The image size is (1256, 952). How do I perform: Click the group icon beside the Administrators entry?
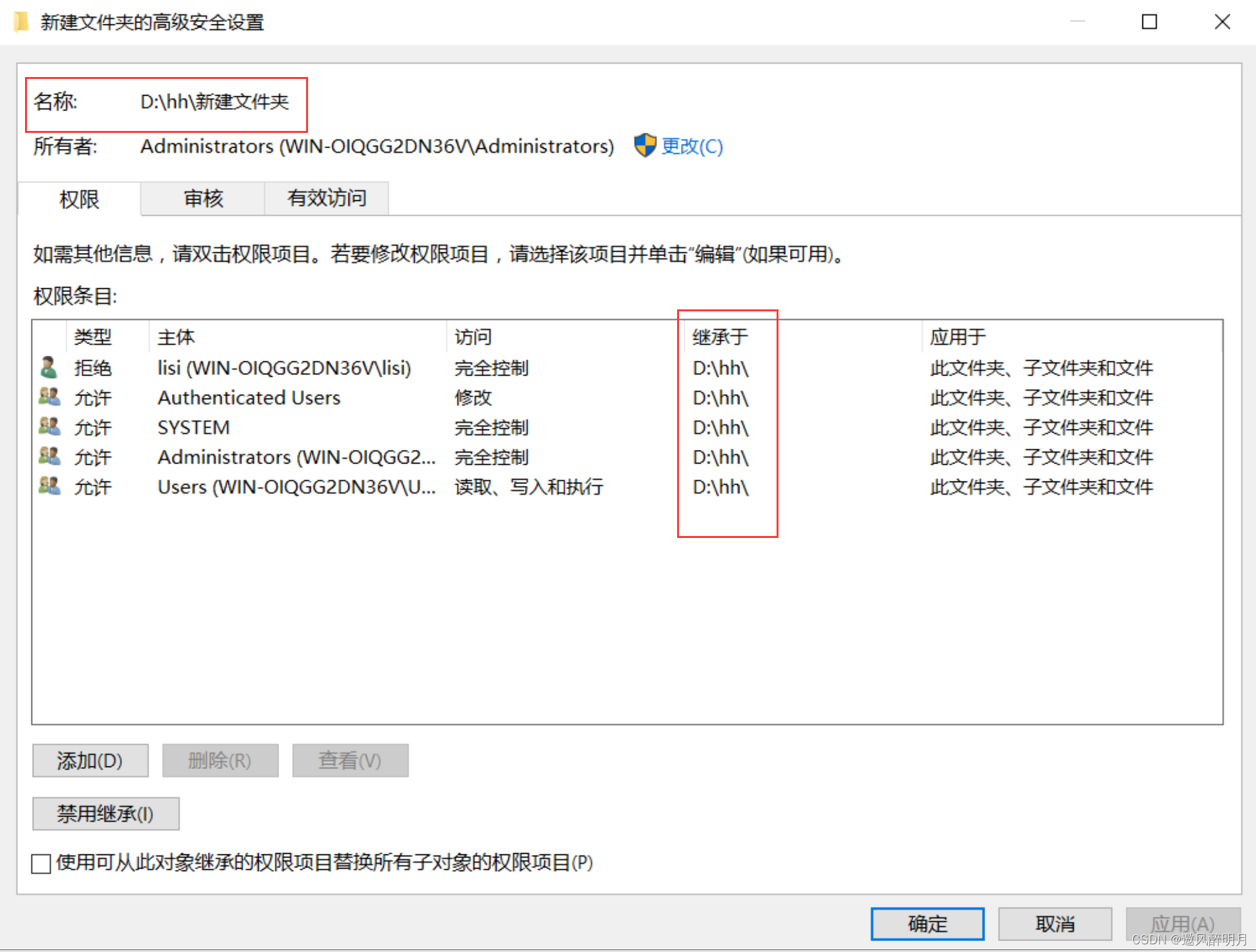click(49, 457)
